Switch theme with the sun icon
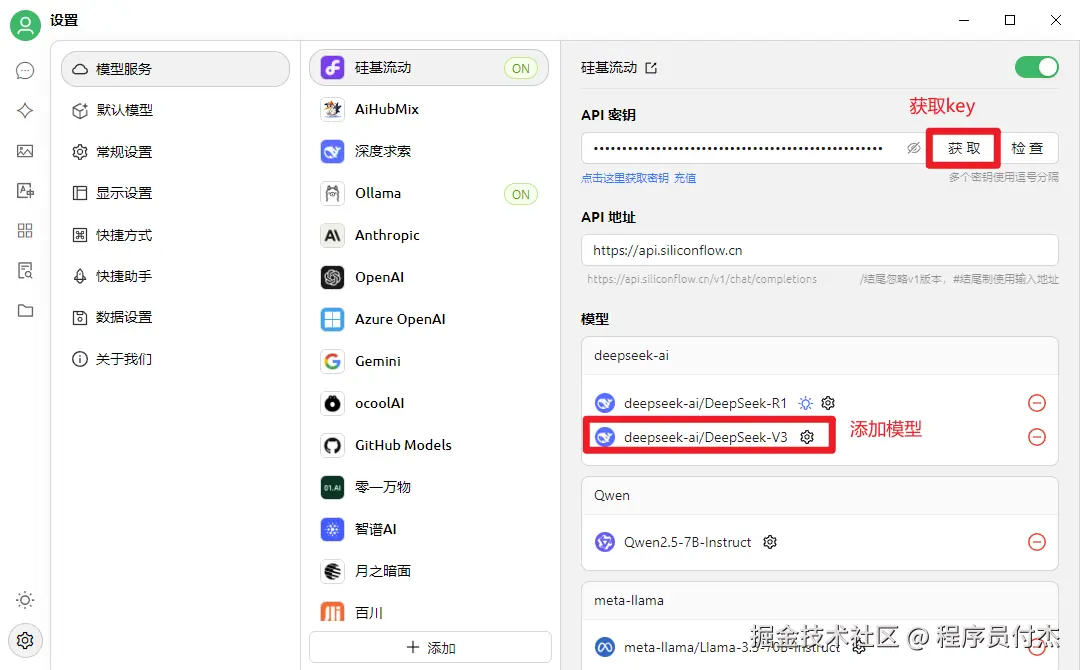This screenshot has width=1080, height=670. click(25, 600)
